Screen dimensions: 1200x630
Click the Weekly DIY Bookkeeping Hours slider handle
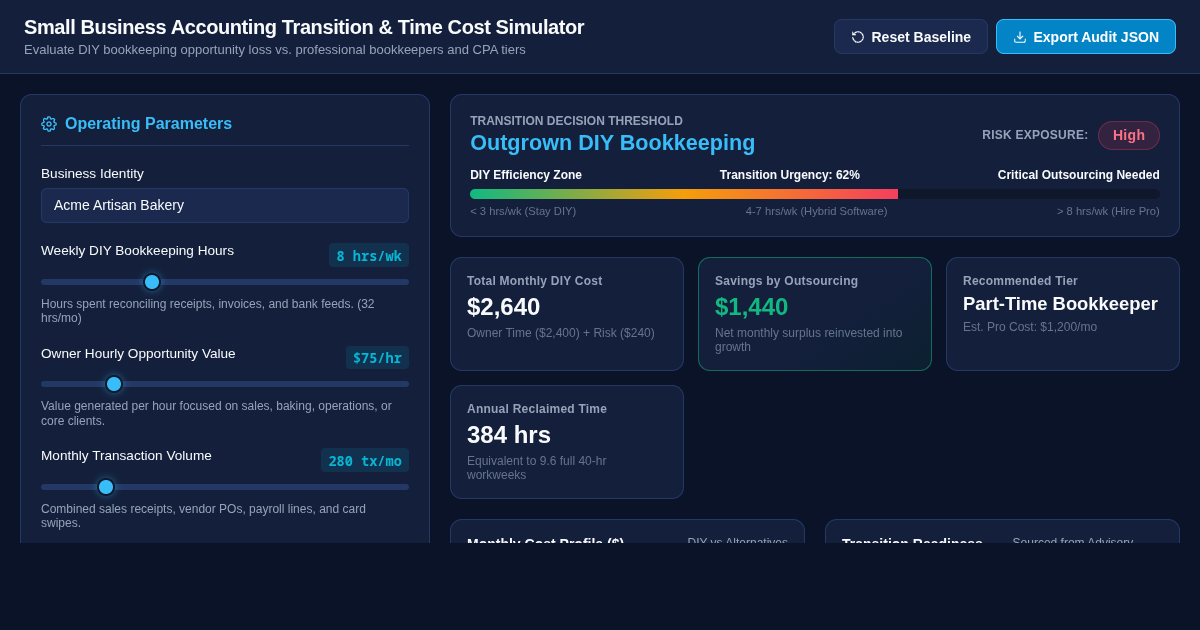[x=152, y=282]
